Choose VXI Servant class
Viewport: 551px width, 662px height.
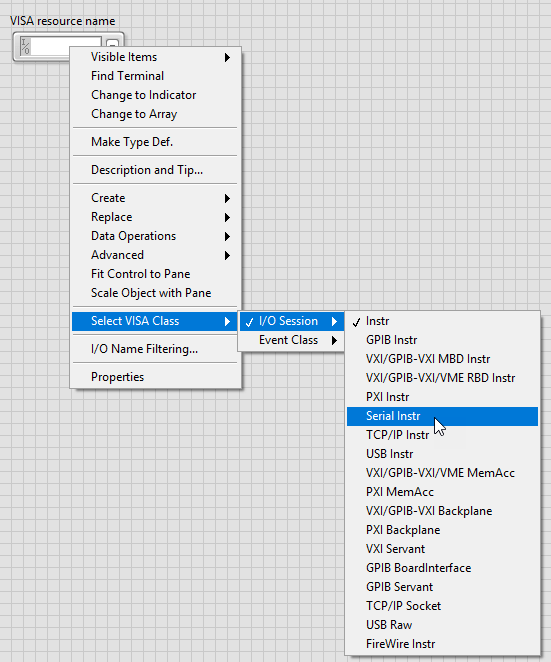coord(442,549)
